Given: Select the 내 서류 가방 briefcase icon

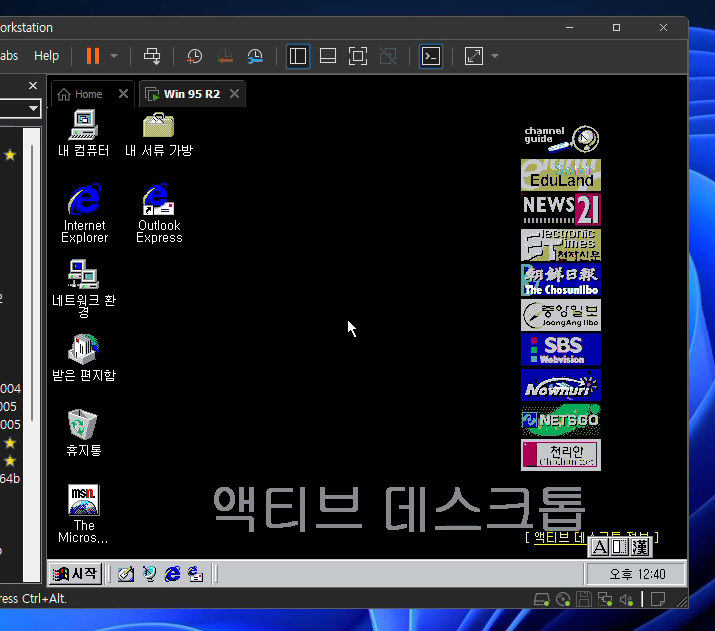Looking at the screenshot, I should (159, 134).
